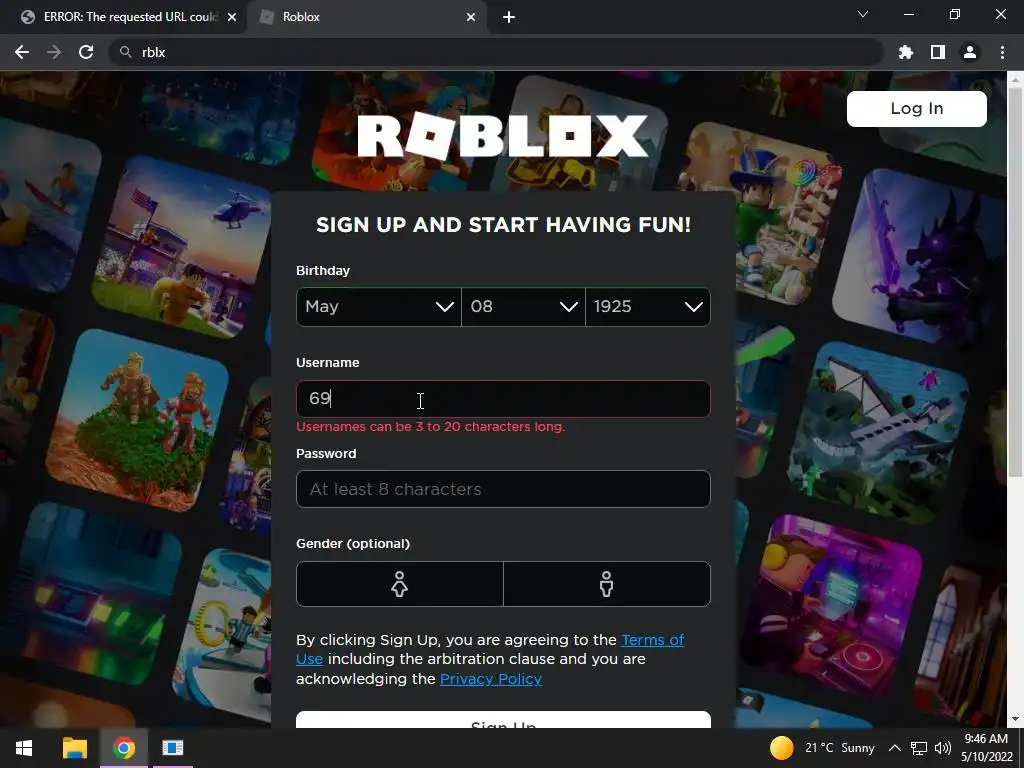Click the Log In button

coord(916,108)
